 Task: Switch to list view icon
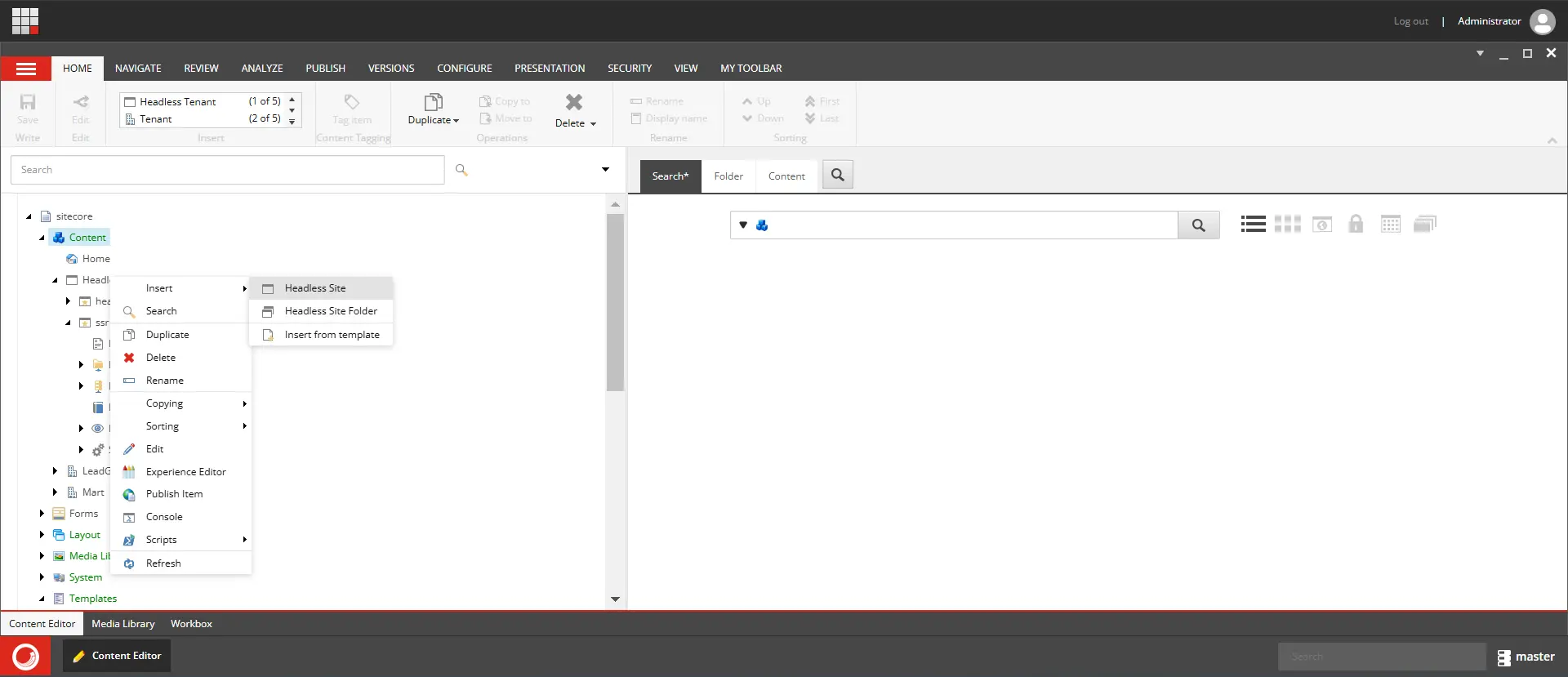point(1253,224)
